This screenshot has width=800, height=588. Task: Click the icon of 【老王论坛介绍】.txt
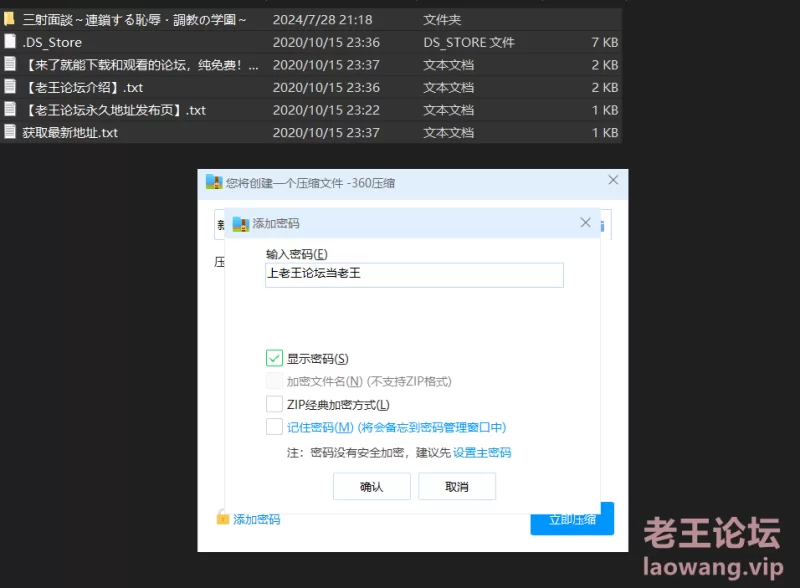pyautogui.click(x=10, y=87)
